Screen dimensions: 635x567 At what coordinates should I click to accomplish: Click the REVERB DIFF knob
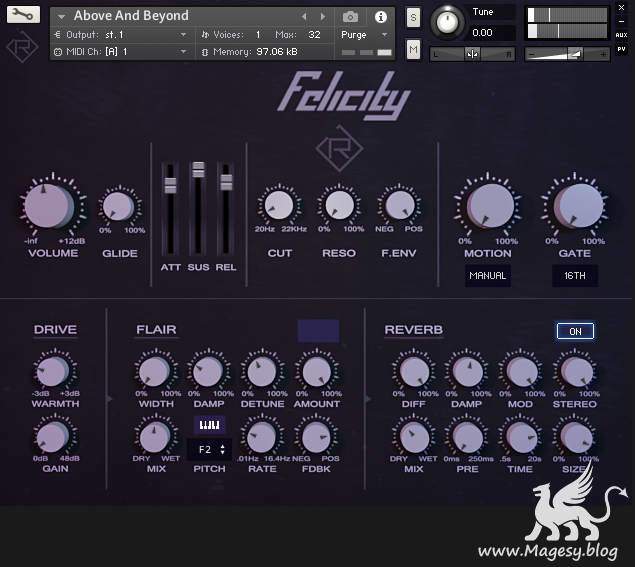tap(414, 372)
